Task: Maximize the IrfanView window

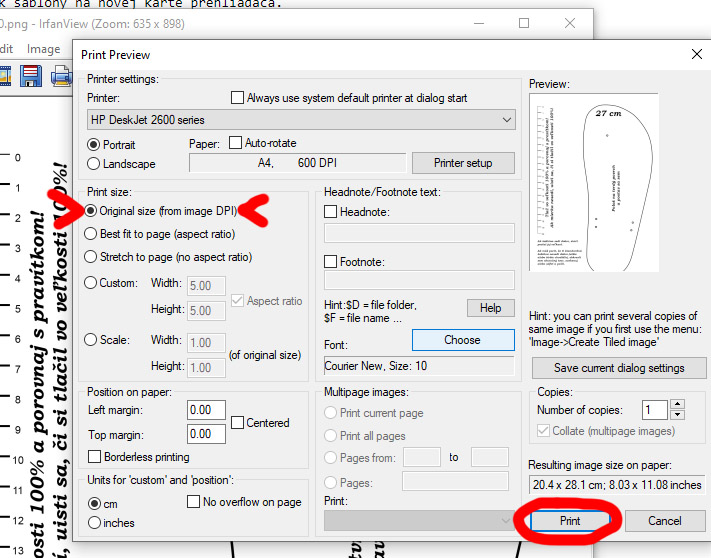Action: click(x=524, y=23)
